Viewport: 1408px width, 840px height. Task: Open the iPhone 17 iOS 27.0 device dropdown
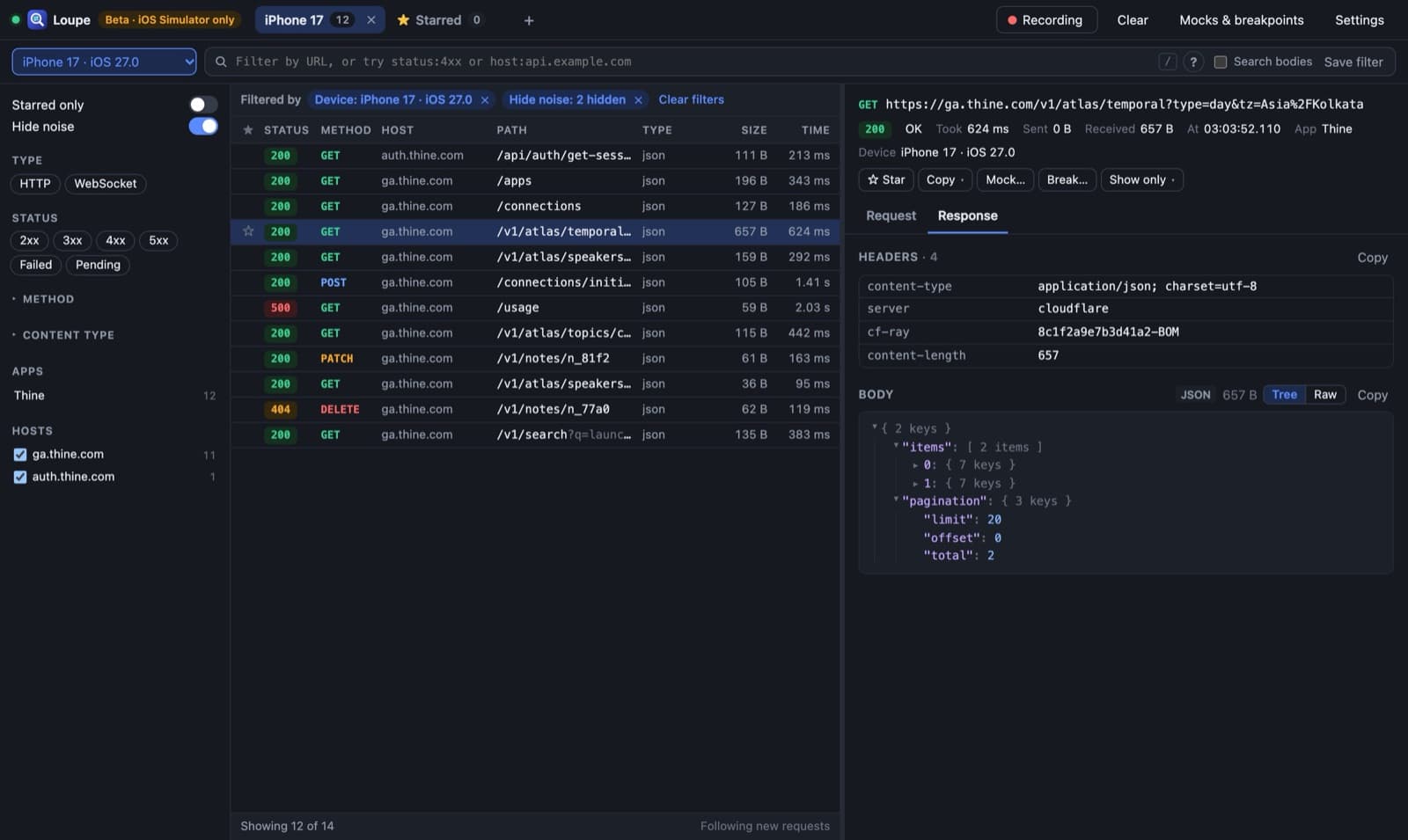tap(104, 62)
